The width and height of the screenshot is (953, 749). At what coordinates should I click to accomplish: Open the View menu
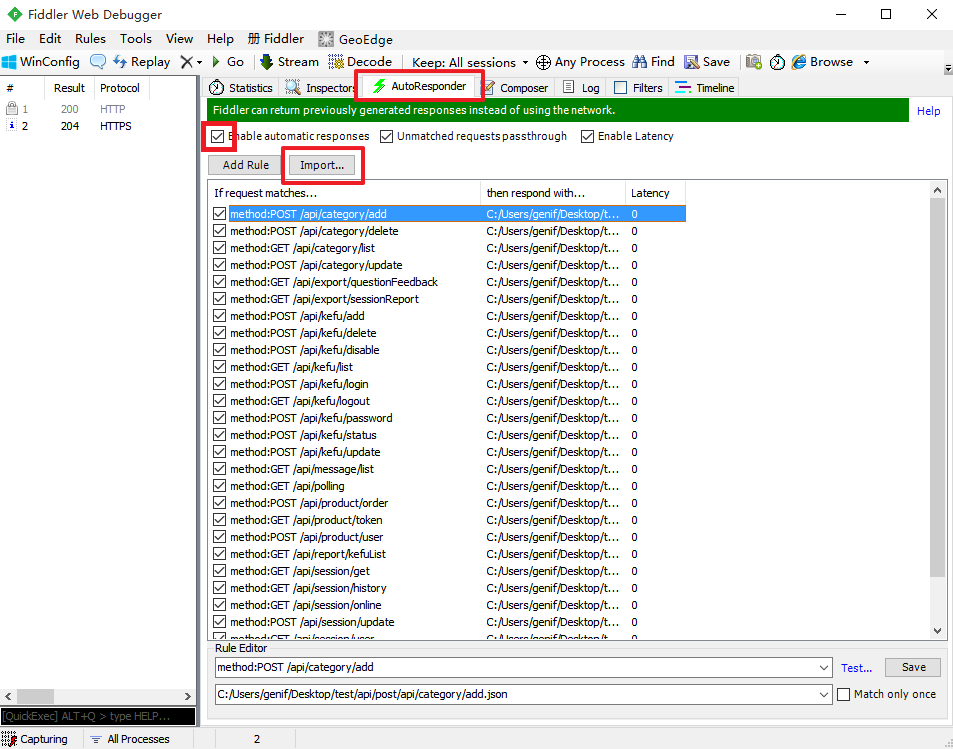pos(179,39)
